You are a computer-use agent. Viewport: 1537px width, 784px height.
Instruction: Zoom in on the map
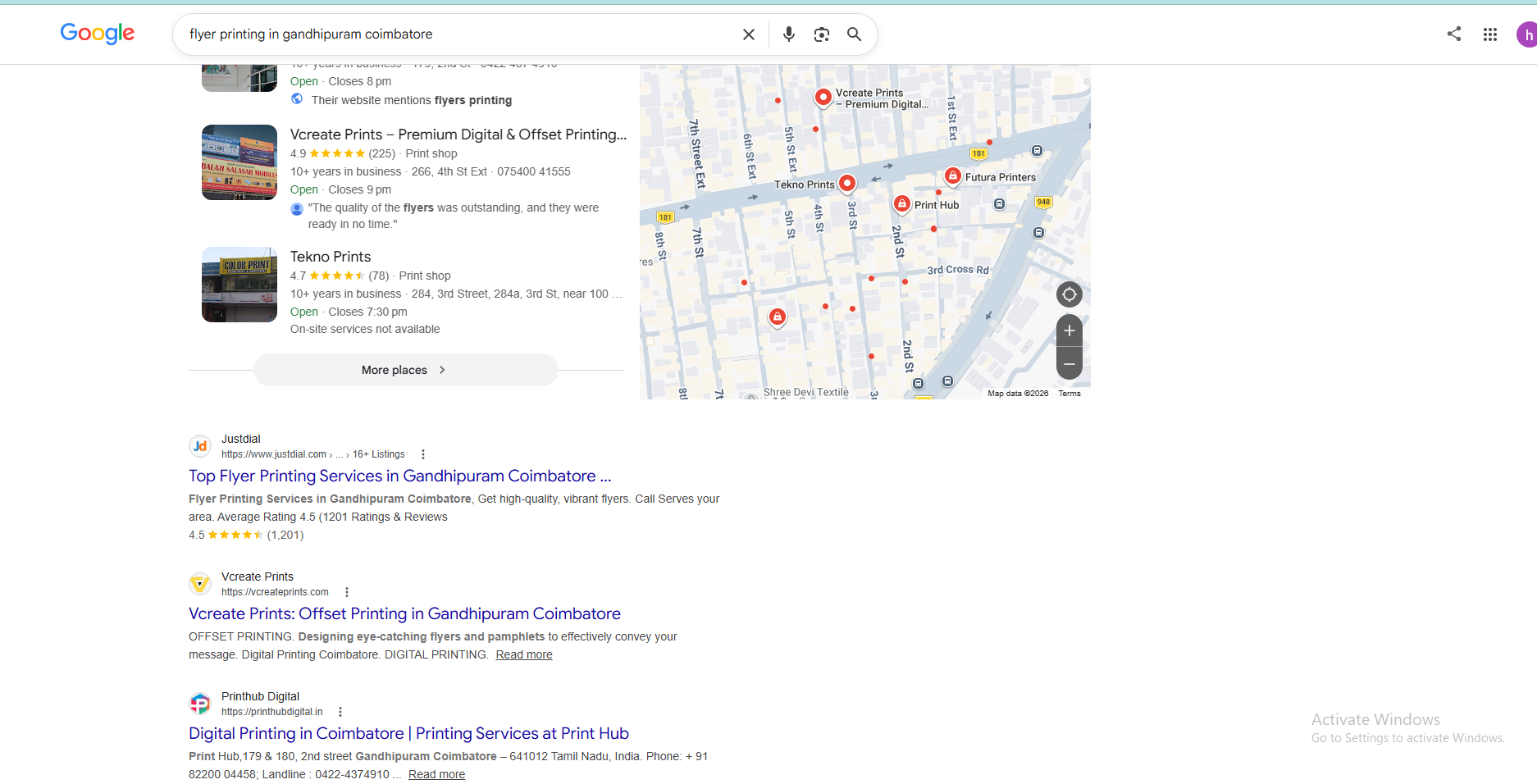click(1070, 330)
